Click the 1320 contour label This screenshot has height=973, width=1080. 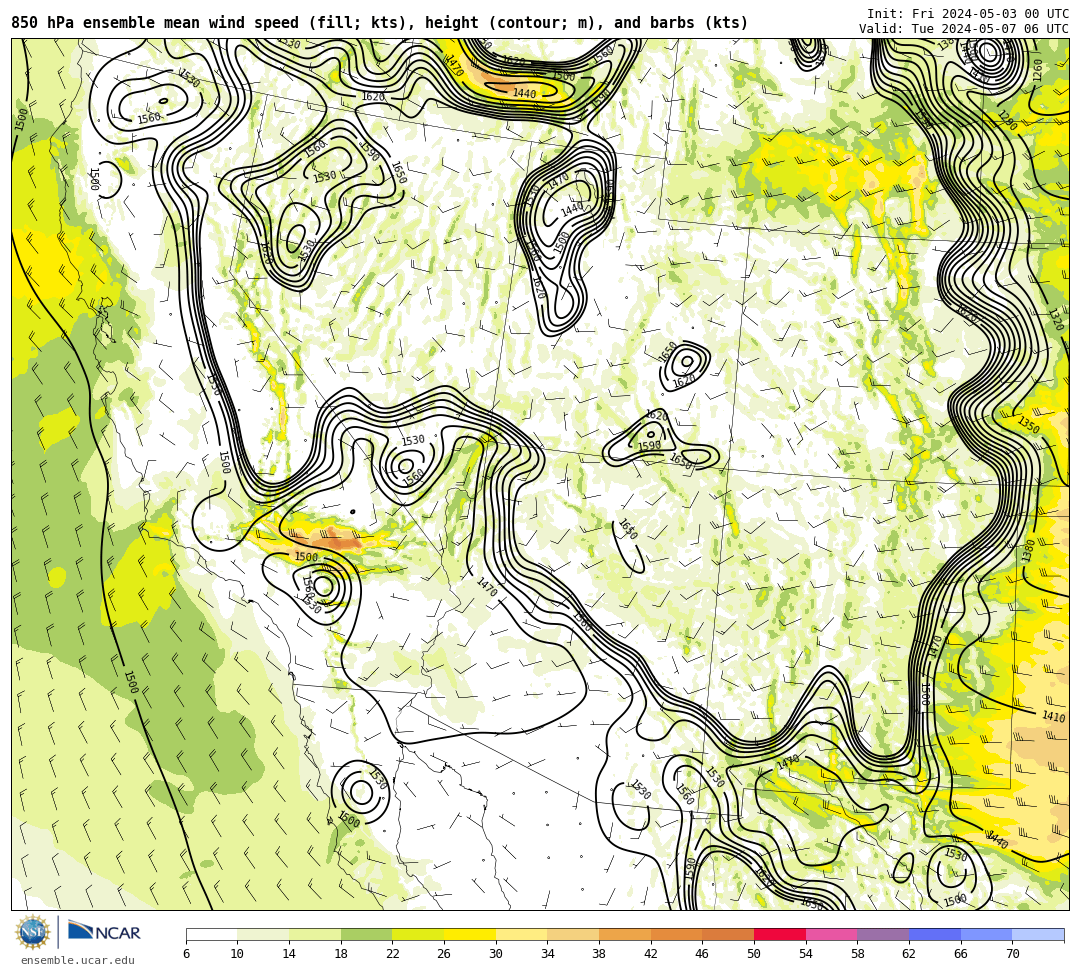1057,320
